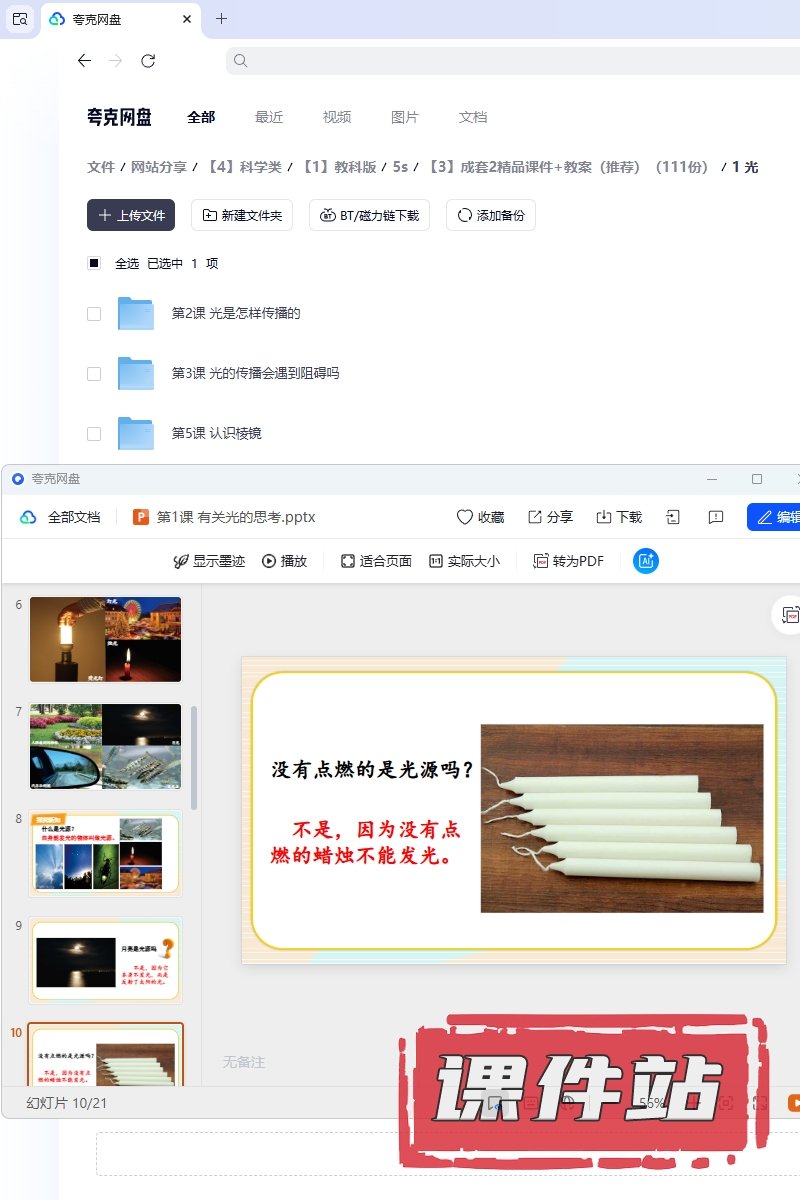Download the presentation file

click(x=619, y=517)
